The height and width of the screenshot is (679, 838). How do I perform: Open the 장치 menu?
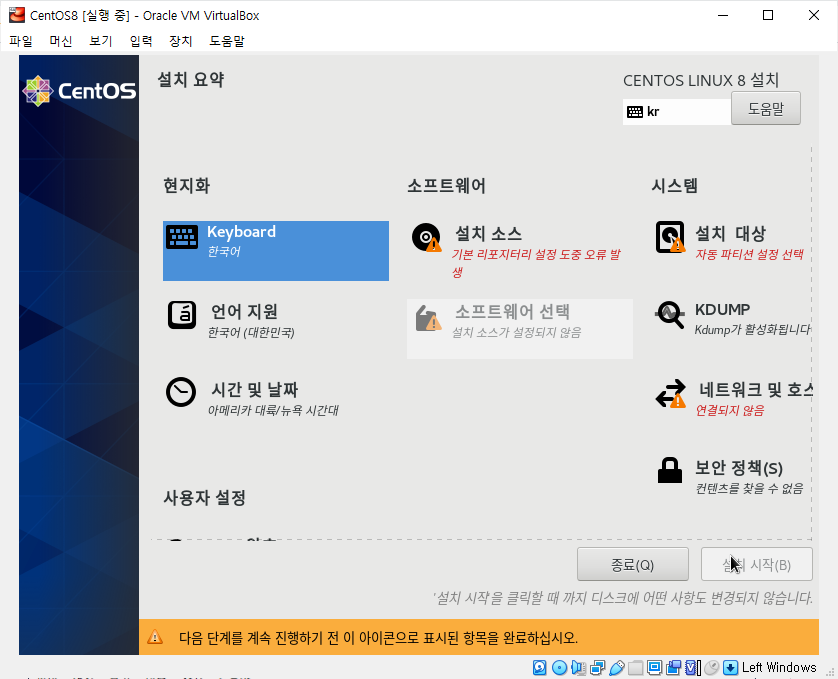tap(181, 41)
